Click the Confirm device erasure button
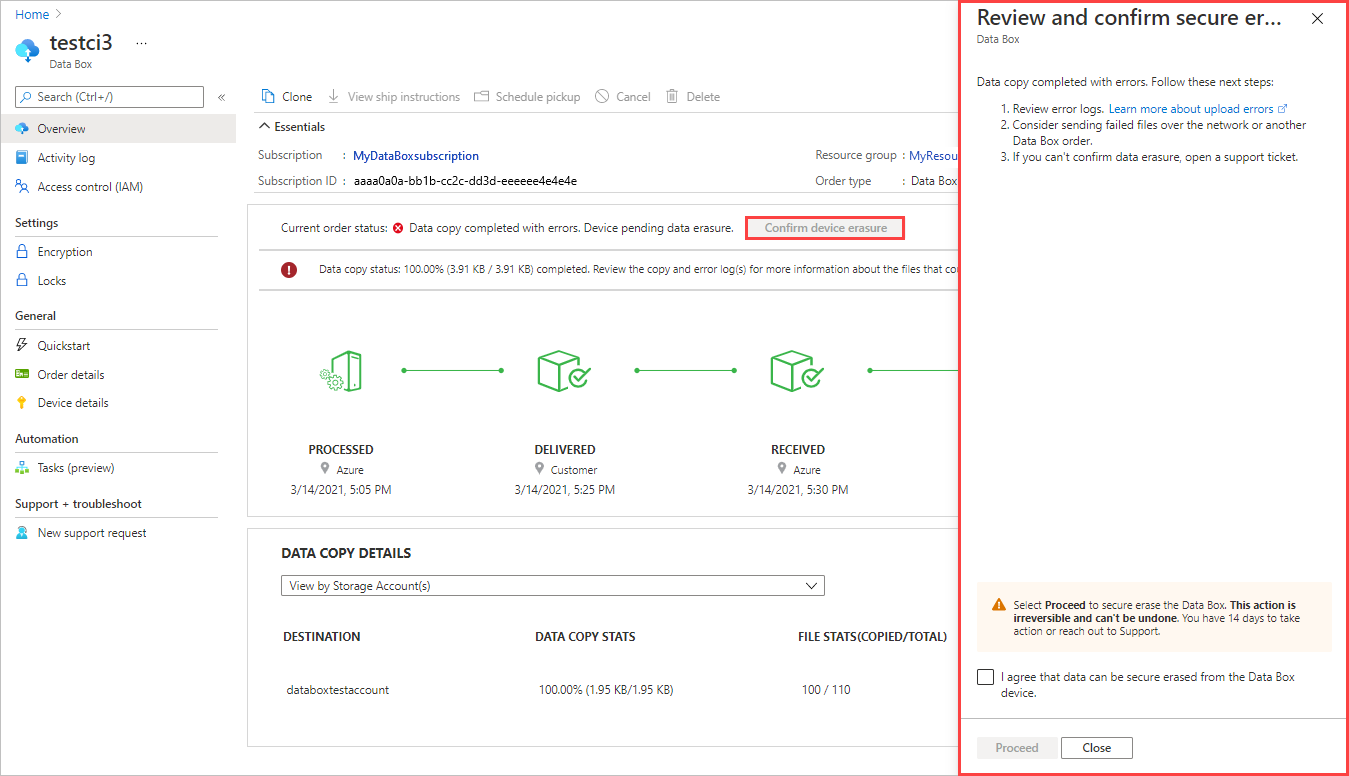 (x=824, y=227)
